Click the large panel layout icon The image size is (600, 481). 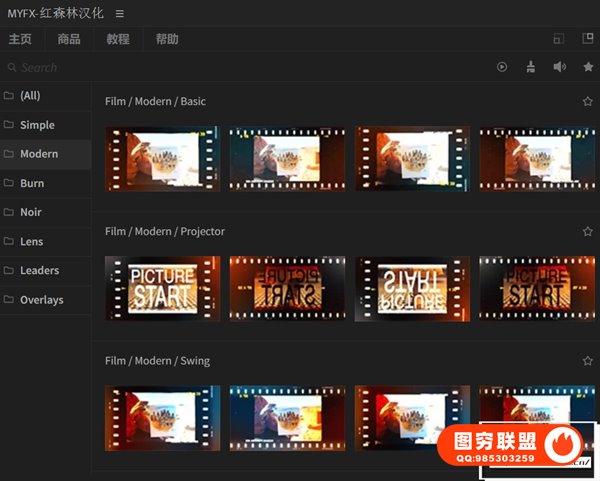point(587,39)
